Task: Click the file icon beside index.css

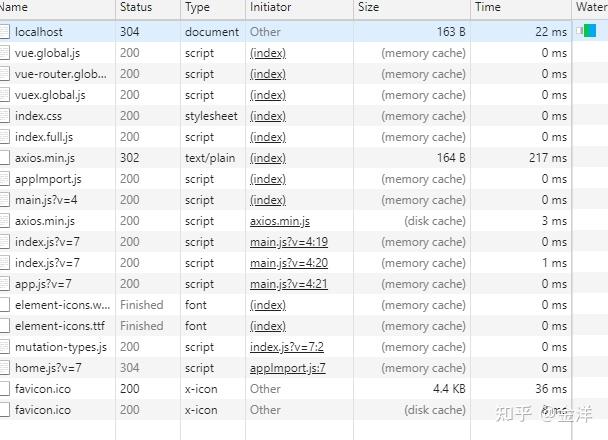Action: [x=5, y=116]
